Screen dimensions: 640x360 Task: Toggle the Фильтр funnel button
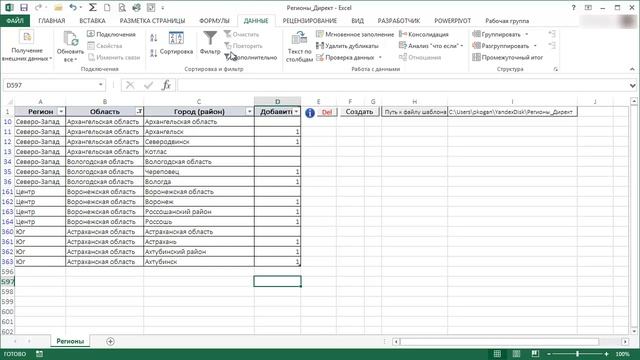click(210, 43)
